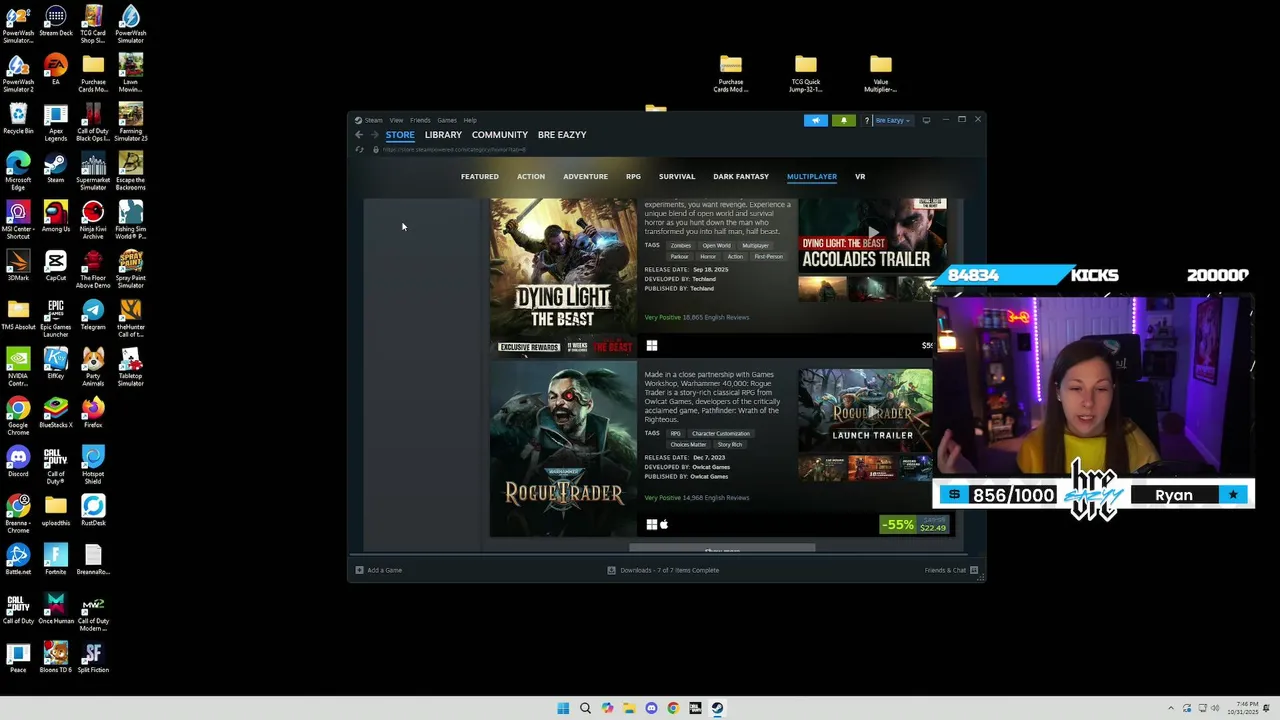Open the RustDesk desktop icon

pyautogui.click(x=93, y=510)
